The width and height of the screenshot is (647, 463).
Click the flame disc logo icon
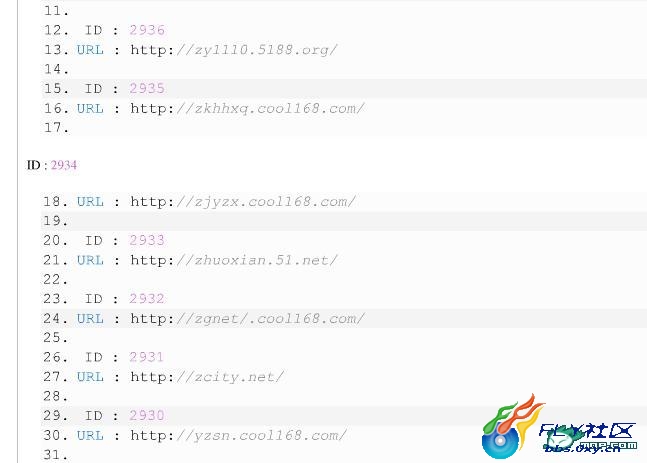click(x=511, y=427)
